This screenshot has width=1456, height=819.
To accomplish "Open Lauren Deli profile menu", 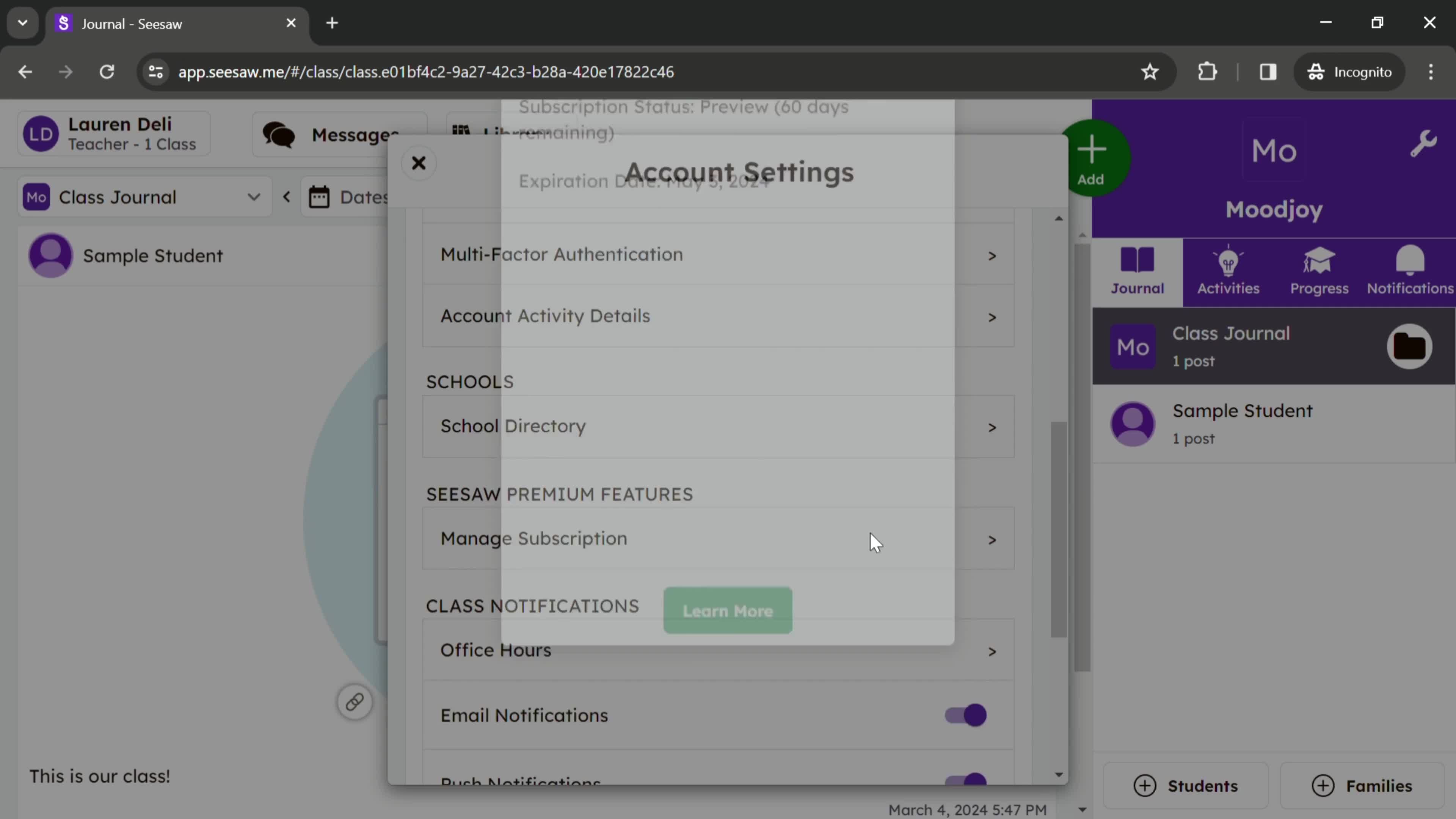I will pyautogui.click(x=114, y=134).
